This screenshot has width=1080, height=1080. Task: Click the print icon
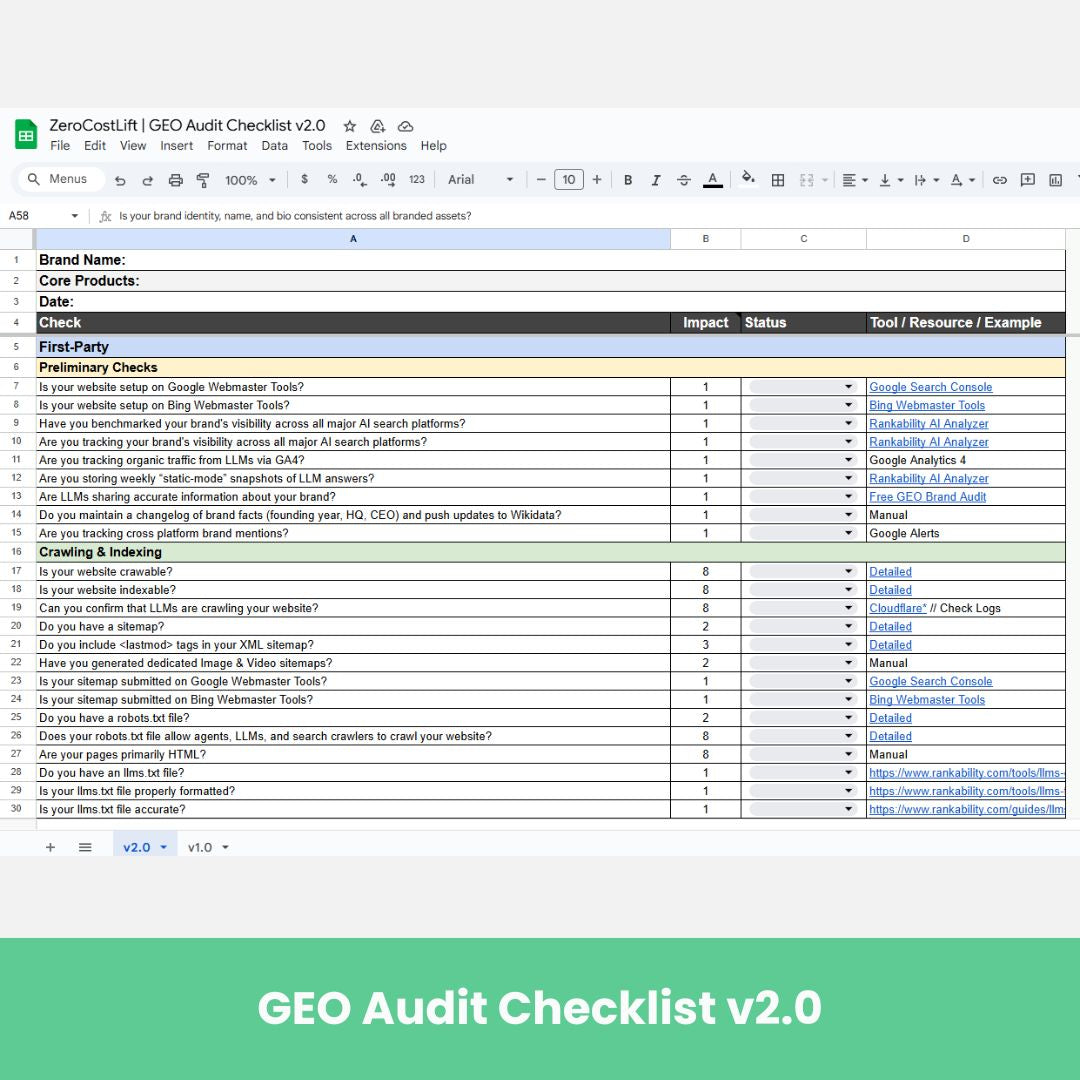click(176, 180)
